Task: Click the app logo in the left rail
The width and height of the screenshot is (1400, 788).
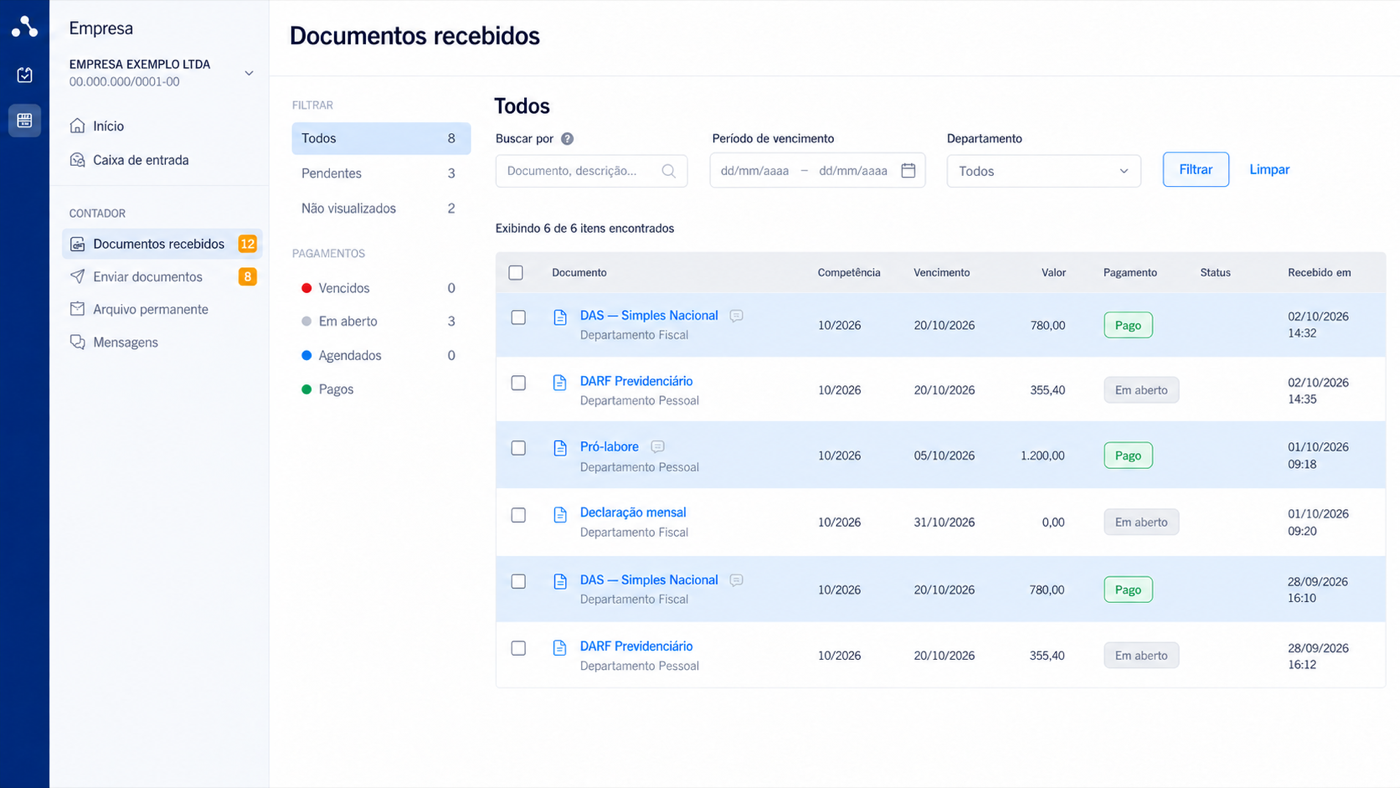Action: pos(24,27)
